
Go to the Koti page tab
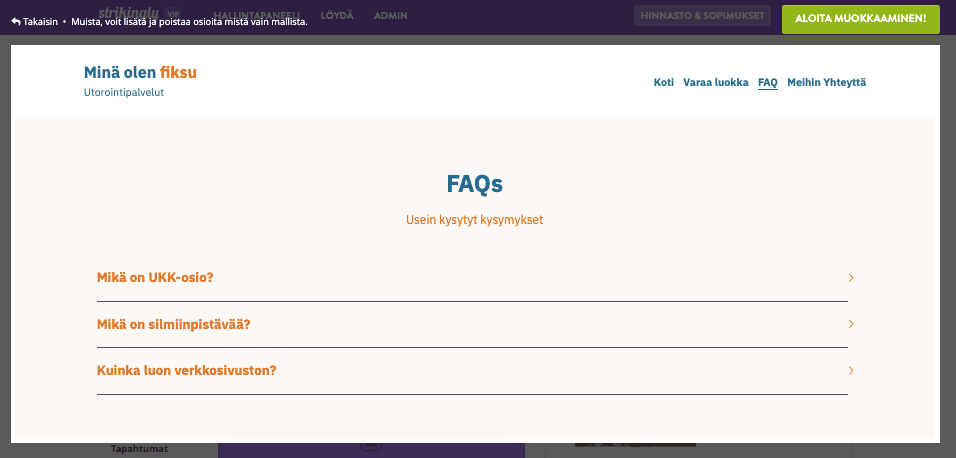pyautogui.click(x=664, y=82)
